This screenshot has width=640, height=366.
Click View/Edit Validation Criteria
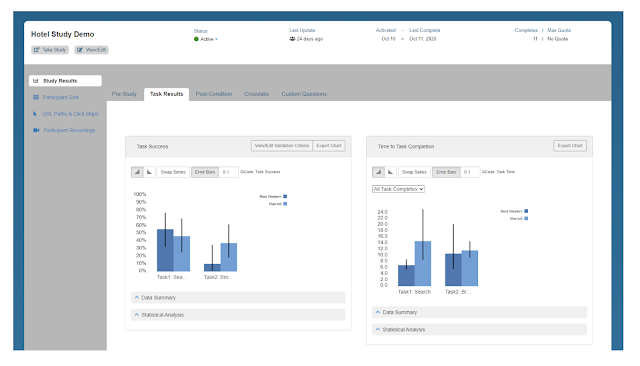(282, 146)
